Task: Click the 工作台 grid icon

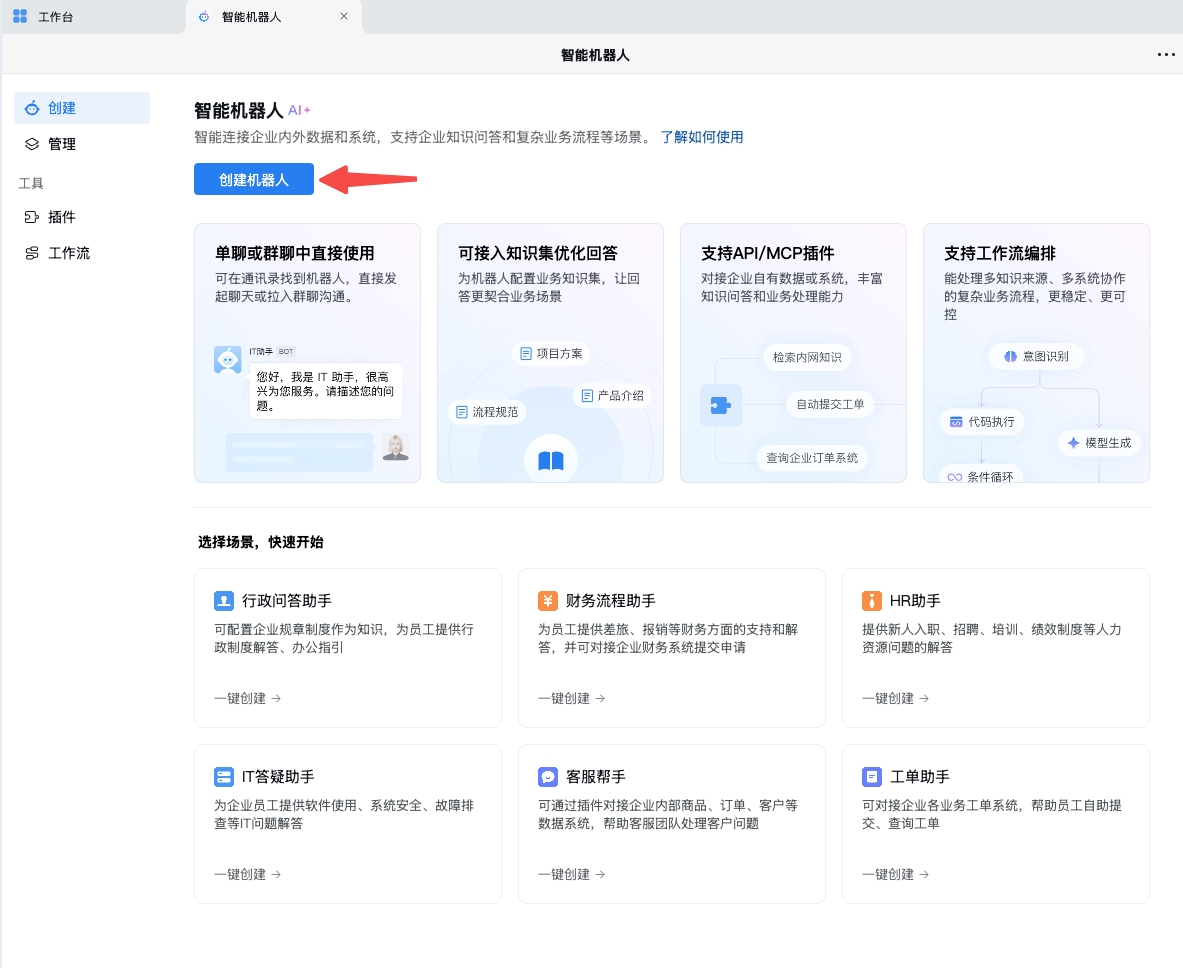Action: tap(20, 16)
